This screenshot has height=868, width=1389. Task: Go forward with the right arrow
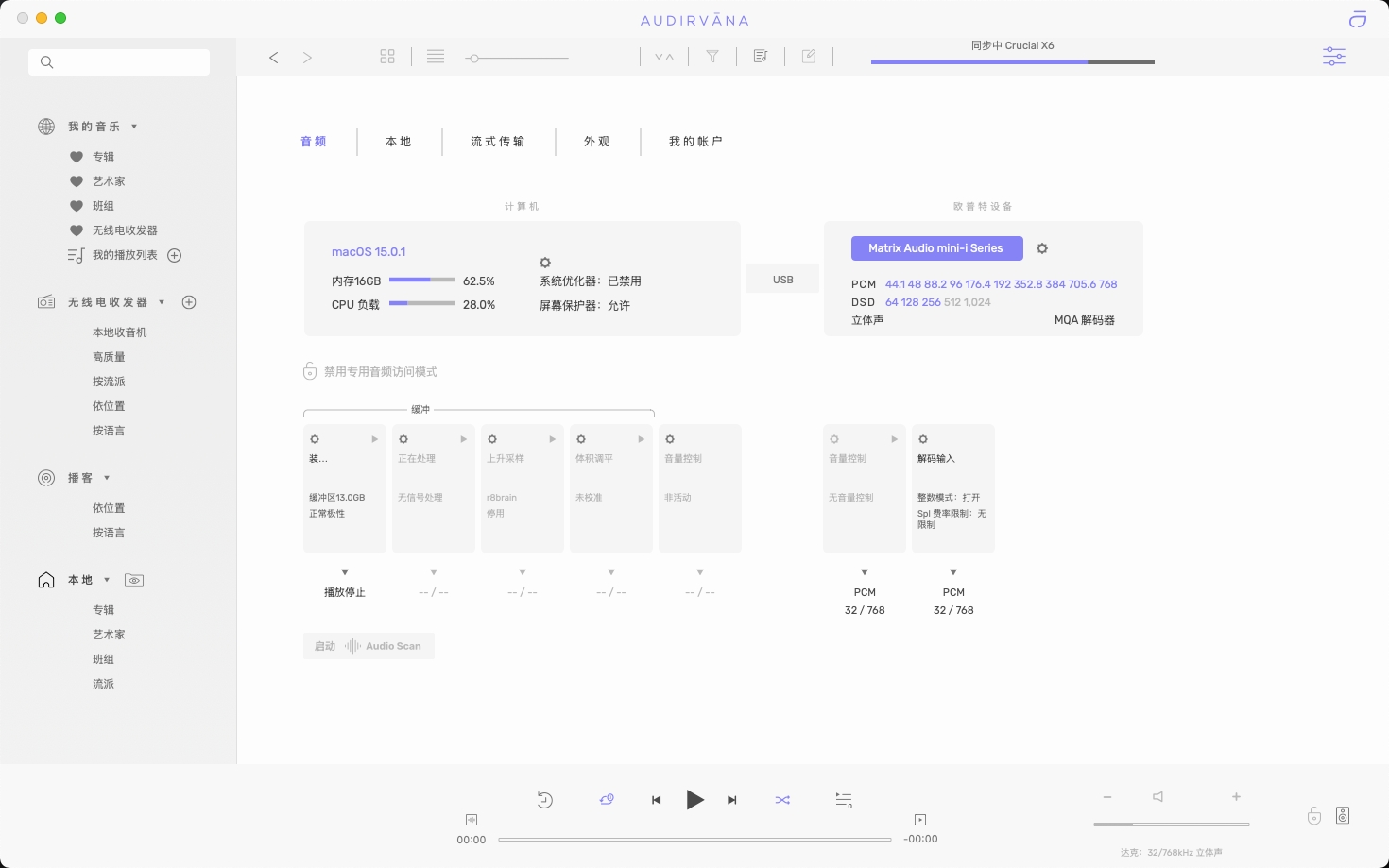(307, 58)
